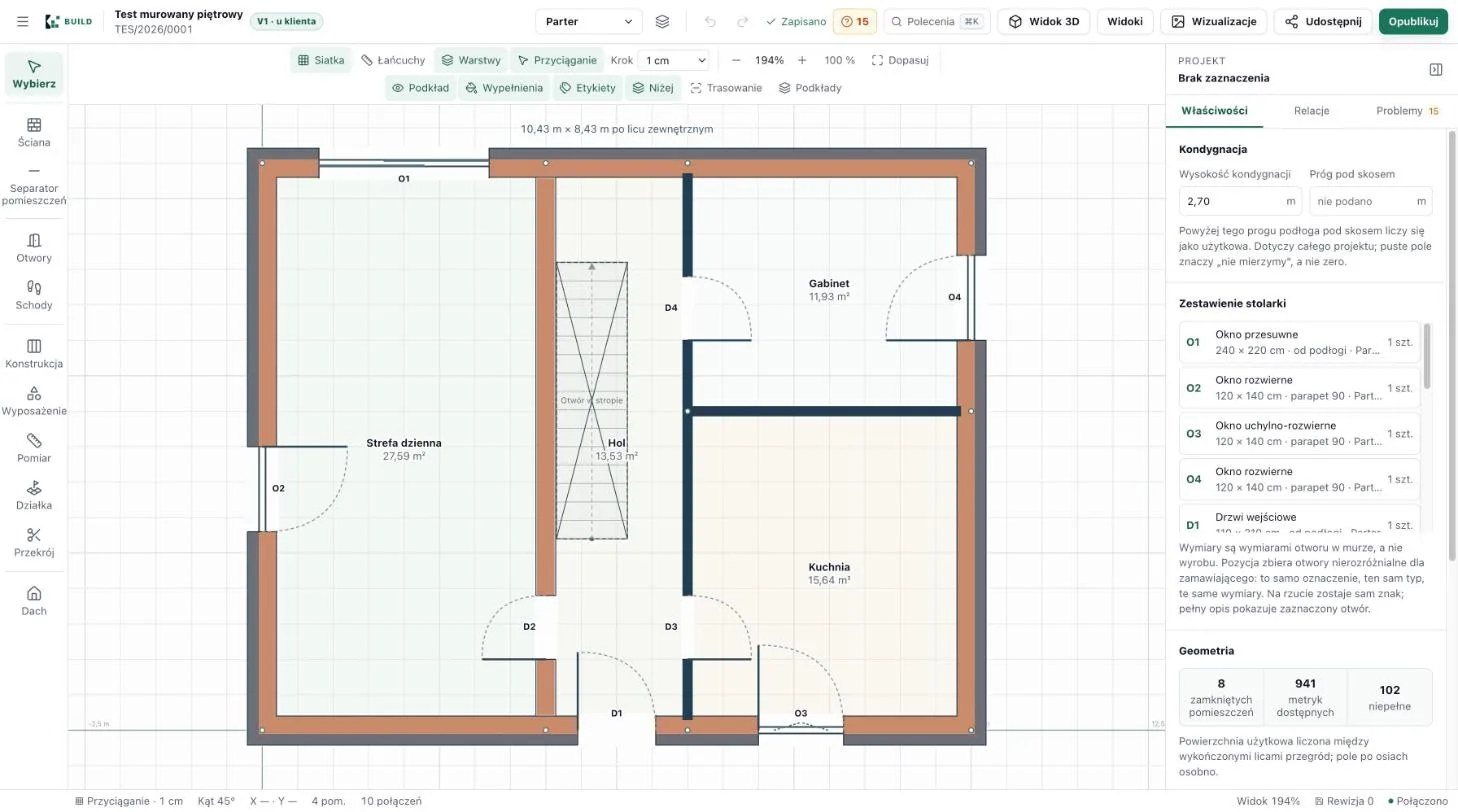
Task: Toggle Łańcuchy dimension chains
Action: tap(393, 60)
